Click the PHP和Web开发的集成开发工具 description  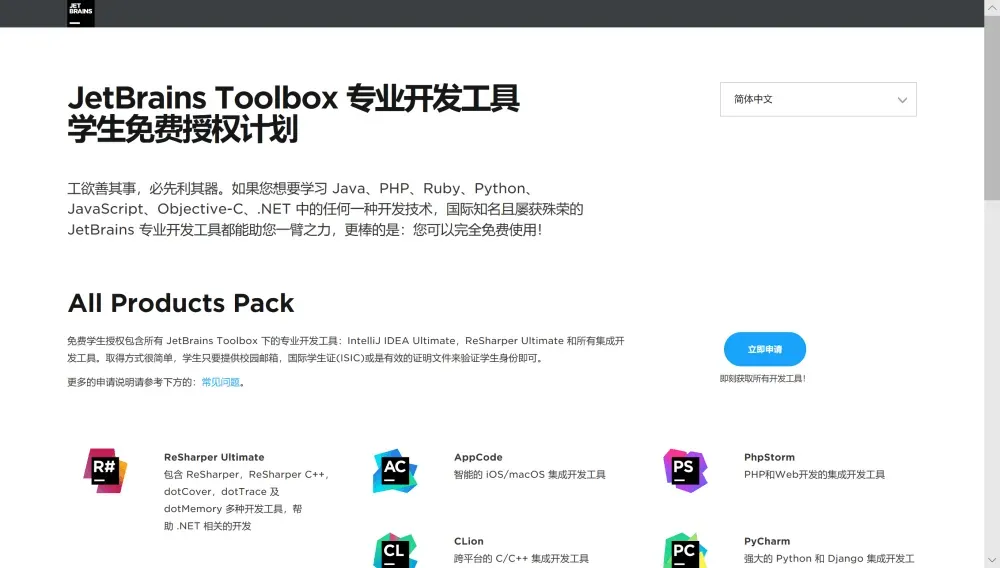coord(814,474)
